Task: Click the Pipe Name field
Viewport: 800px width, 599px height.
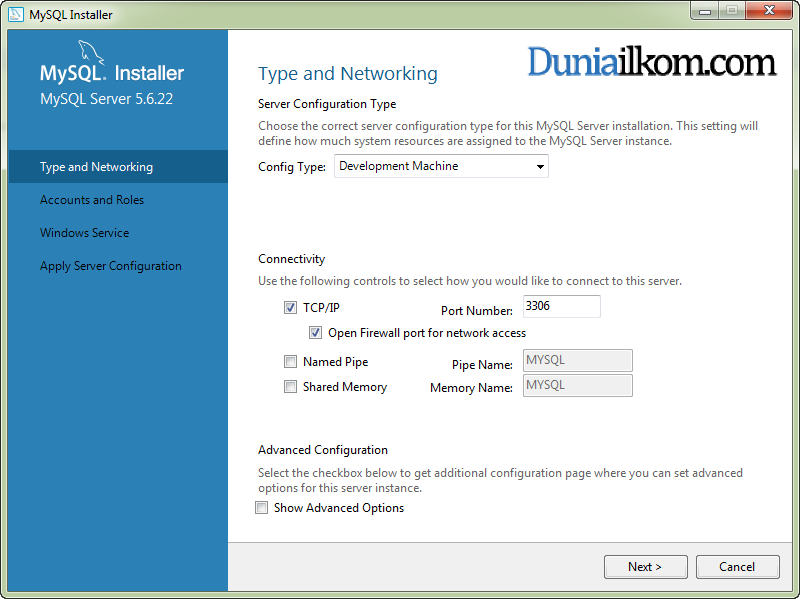Action: [578, 360]
